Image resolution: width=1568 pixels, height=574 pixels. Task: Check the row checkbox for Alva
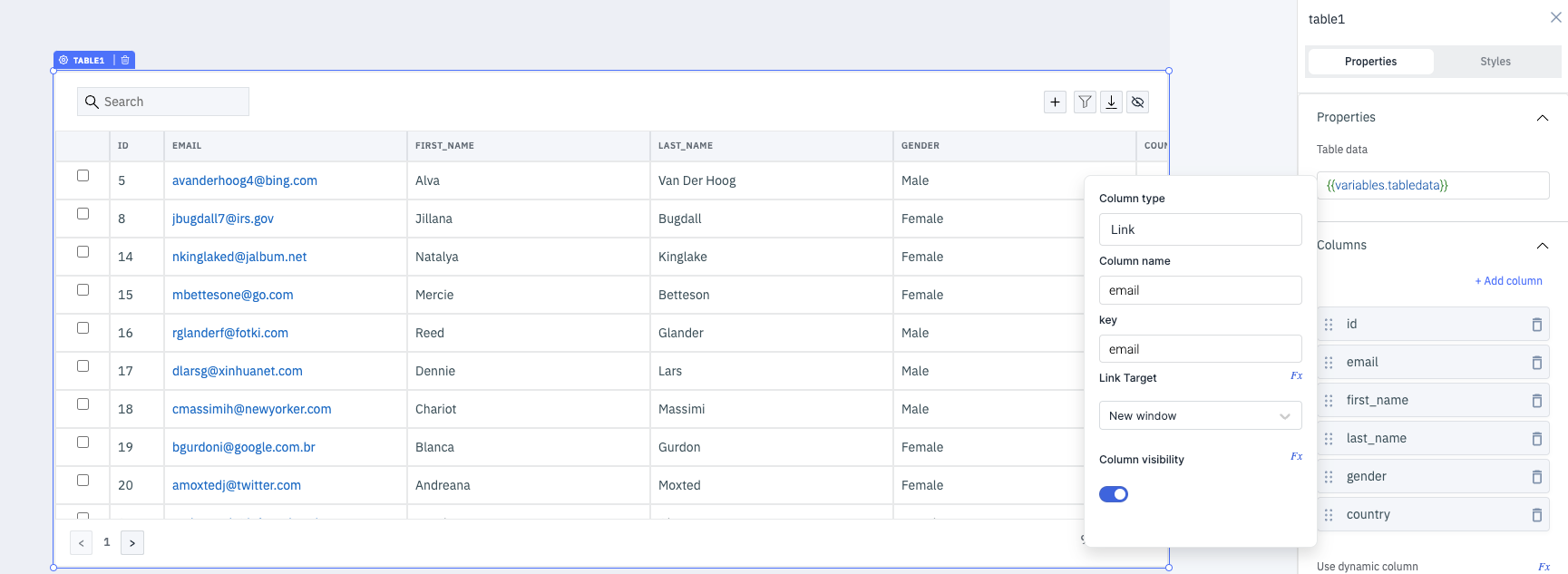coord(83,176)
